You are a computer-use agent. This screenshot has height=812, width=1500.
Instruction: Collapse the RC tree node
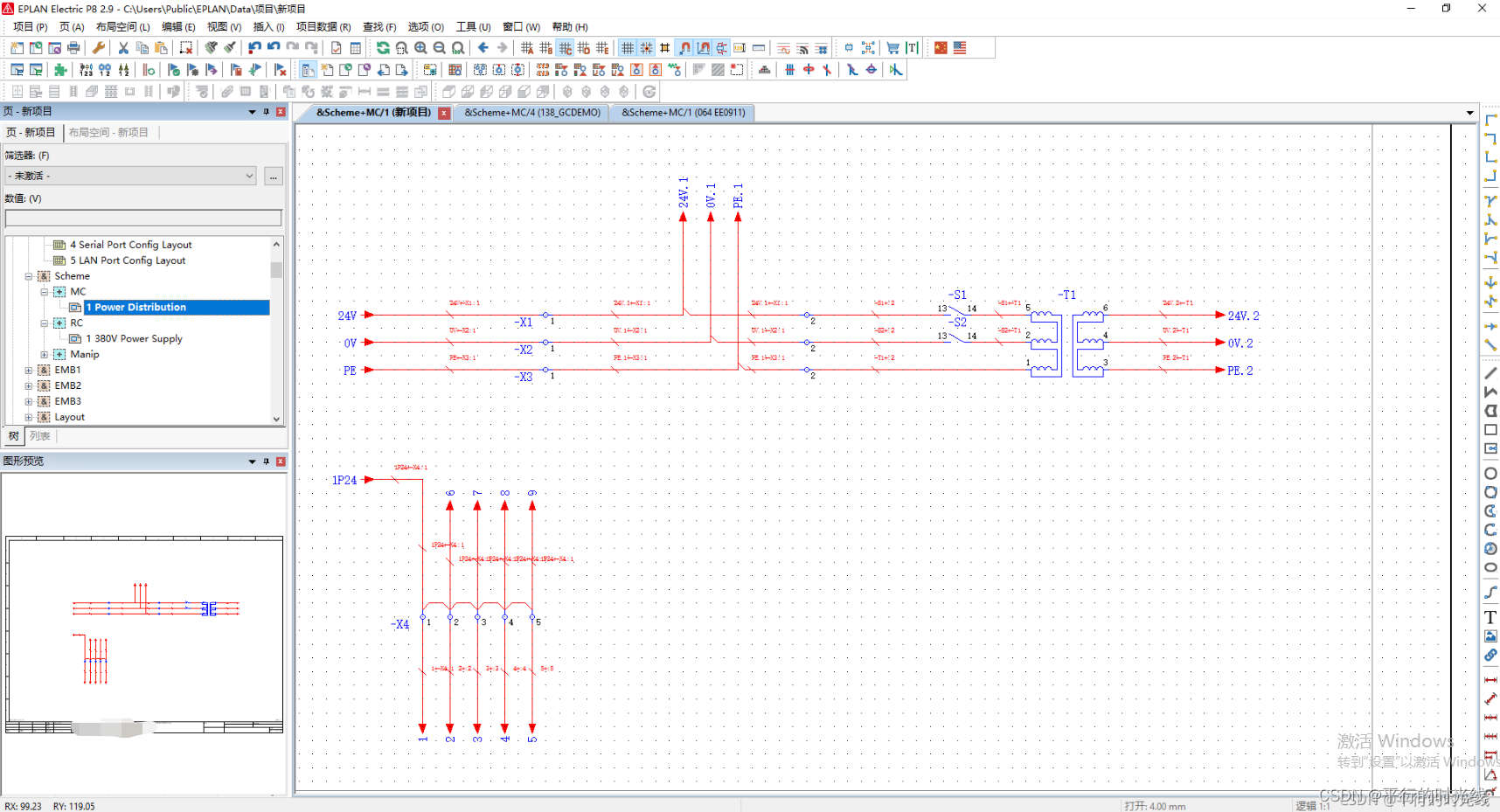(45, 323)
